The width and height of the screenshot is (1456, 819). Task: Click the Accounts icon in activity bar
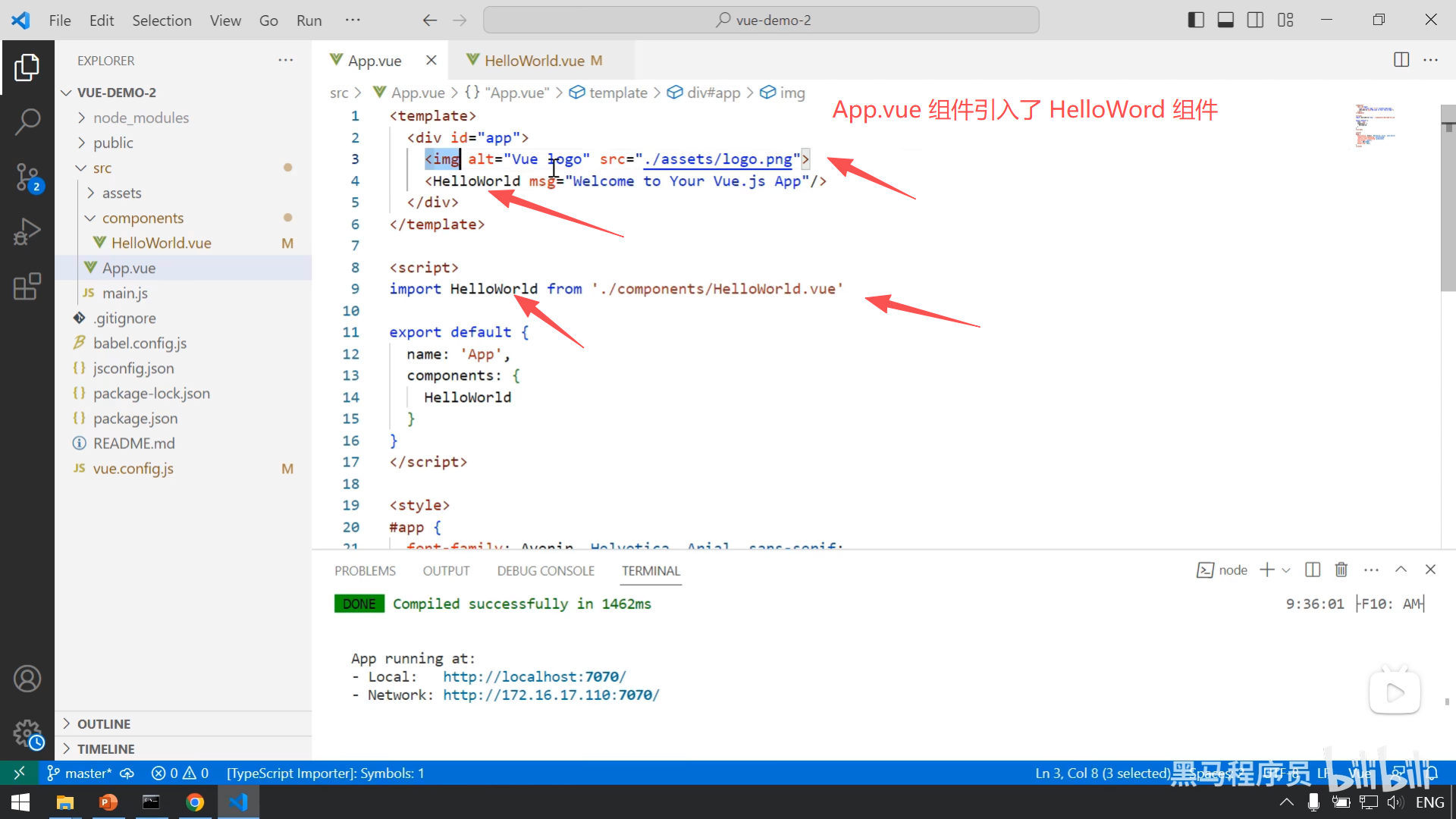pyautogui.click(x=27, y=679)
